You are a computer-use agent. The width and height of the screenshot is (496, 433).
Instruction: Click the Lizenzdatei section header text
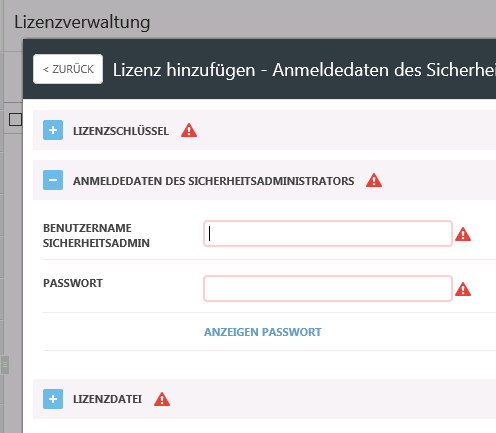pos(107,399)
